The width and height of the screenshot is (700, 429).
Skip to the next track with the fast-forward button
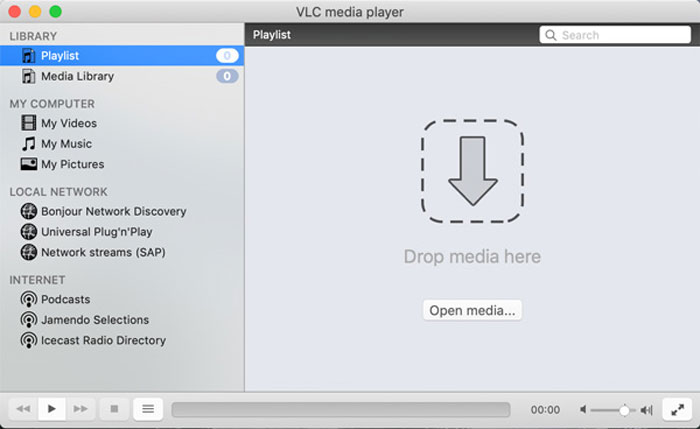pos(80,408)
